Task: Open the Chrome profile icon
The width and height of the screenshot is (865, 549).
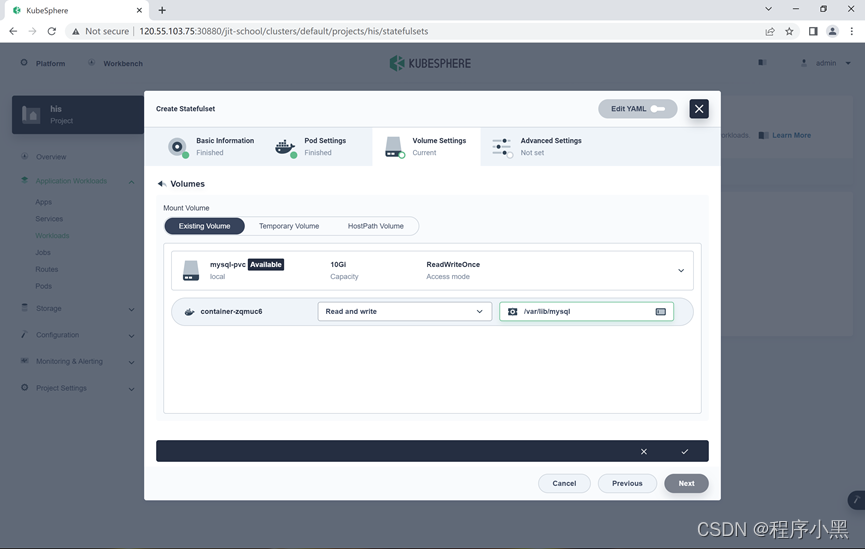Action: pos(832,31)
